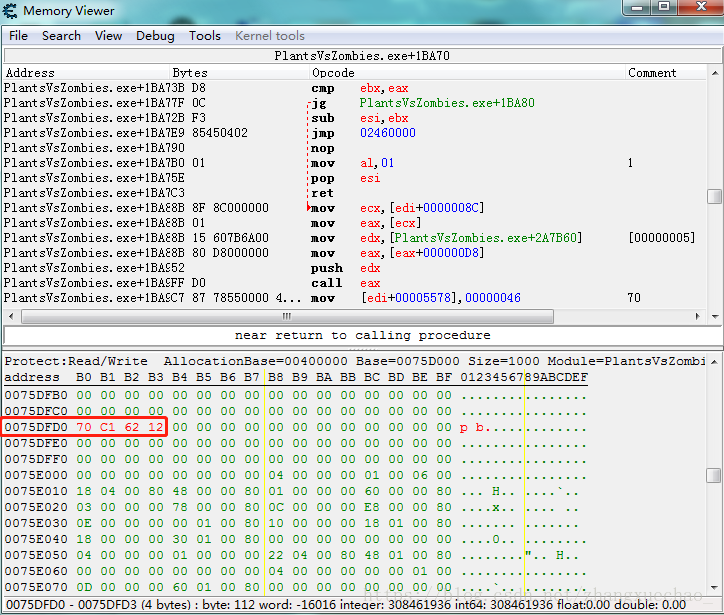The image size is (724, 615).
Task: Click disassembler vertical scrollbar thumb
Action: click(715, 196)
